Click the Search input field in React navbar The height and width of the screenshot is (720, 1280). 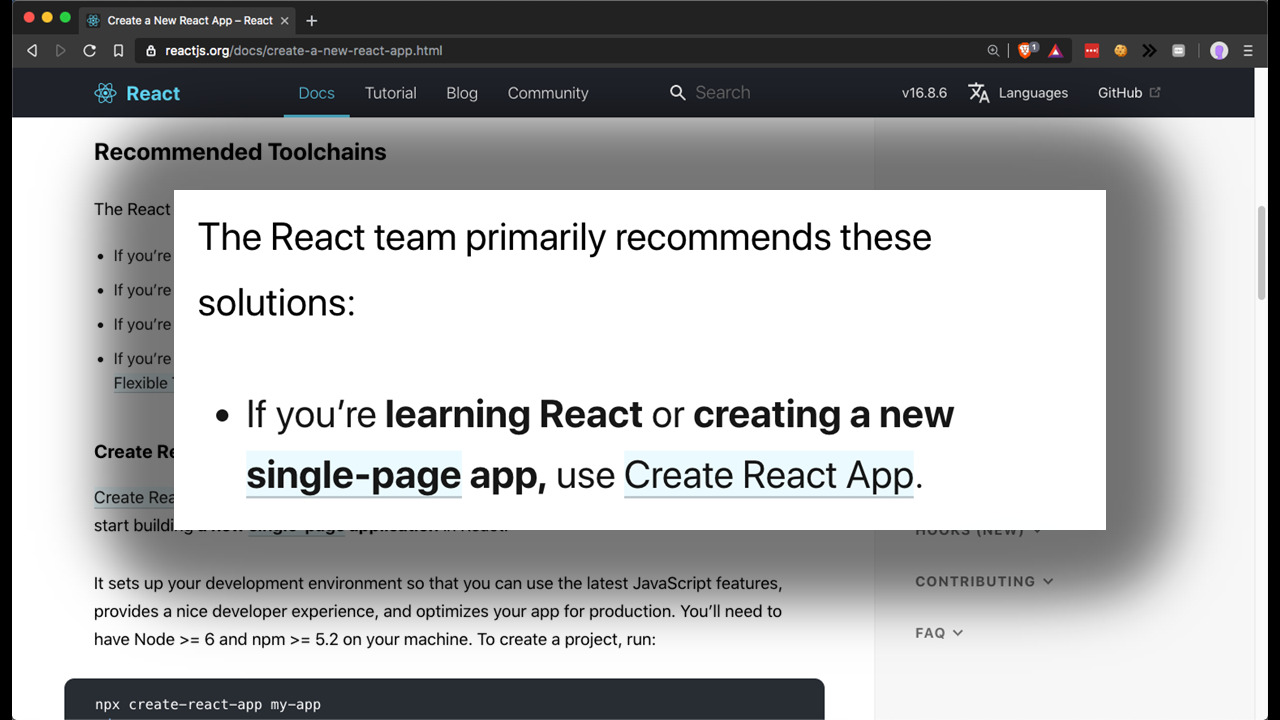722,93
